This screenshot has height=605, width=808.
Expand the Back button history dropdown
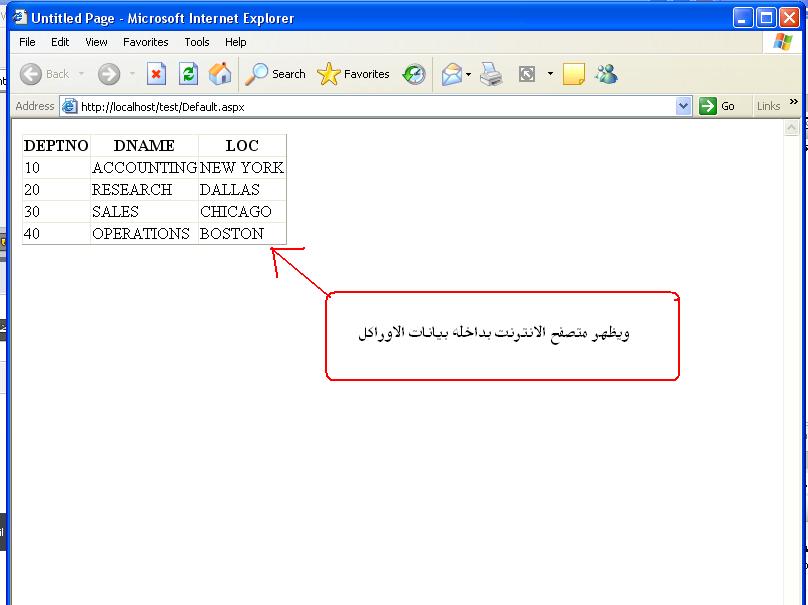(x=82, y=74)
